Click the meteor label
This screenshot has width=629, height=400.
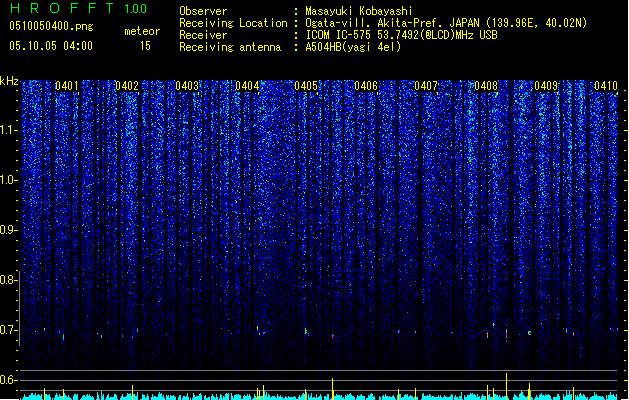(x=142, y=31)
